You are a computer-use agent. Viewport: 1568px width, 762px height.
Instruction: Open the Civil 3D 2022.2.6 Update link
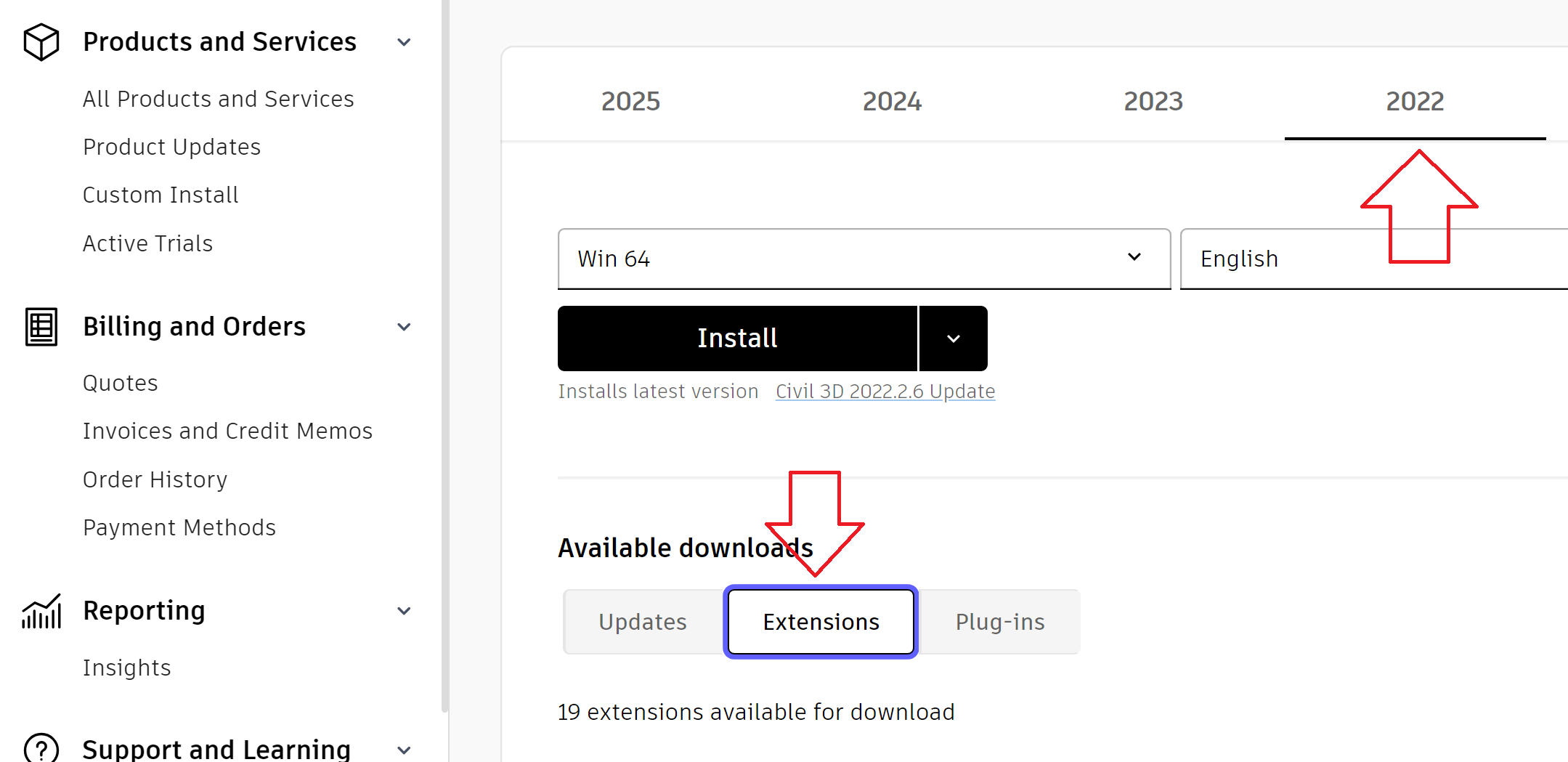[885, 391]
